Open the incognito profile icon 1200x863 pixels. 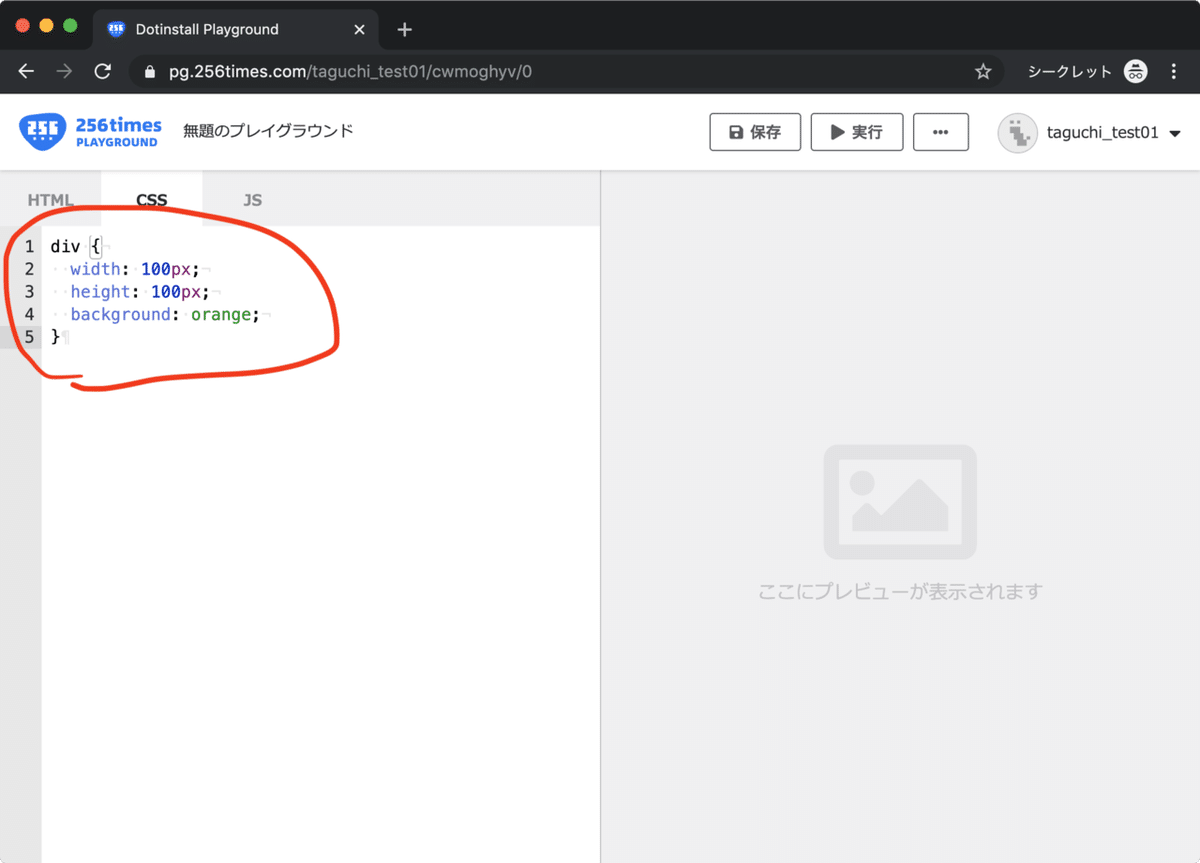coord(1135,71)
